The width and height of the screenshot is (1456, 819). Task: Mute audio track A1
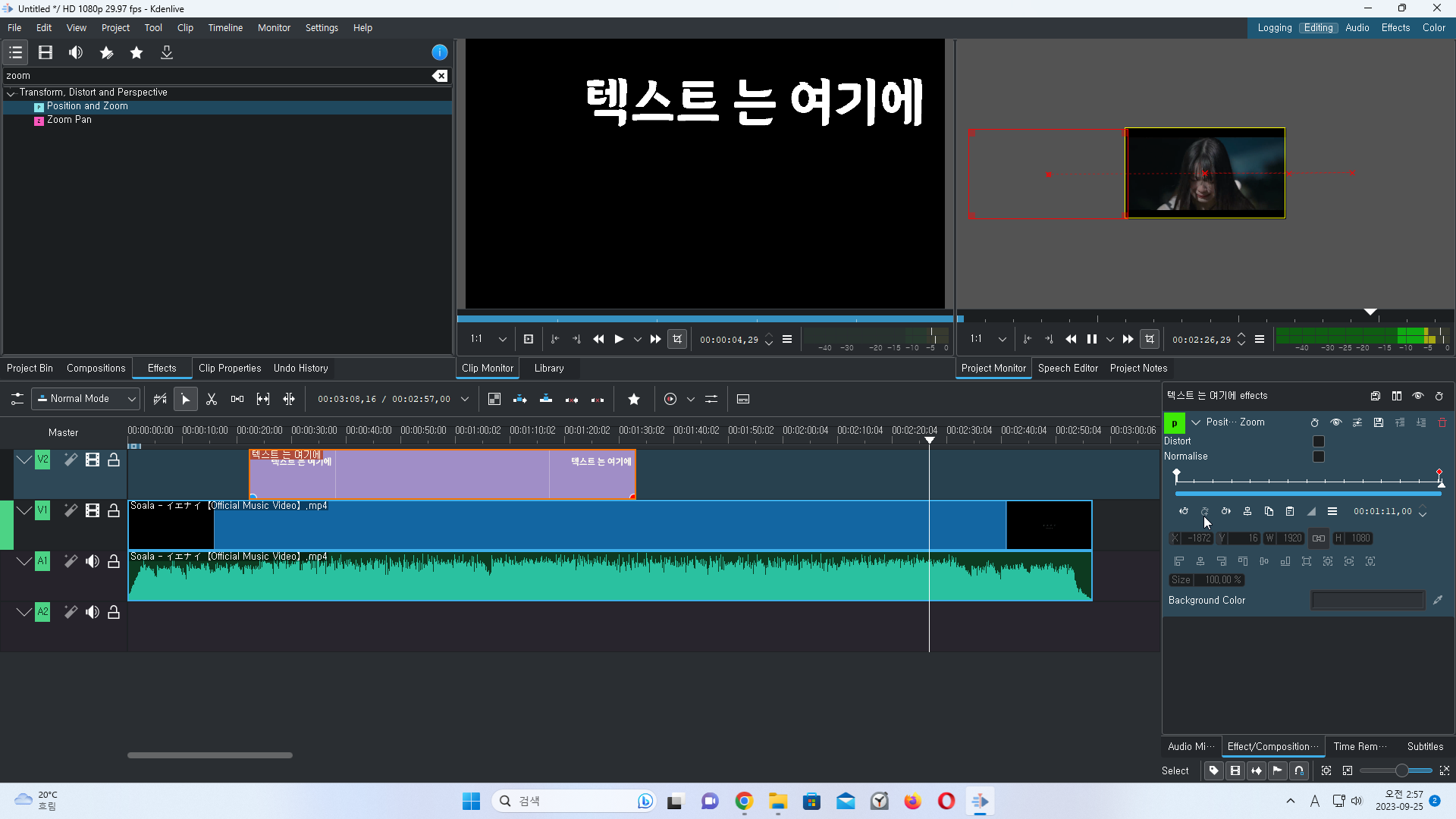tap(93, 561)
